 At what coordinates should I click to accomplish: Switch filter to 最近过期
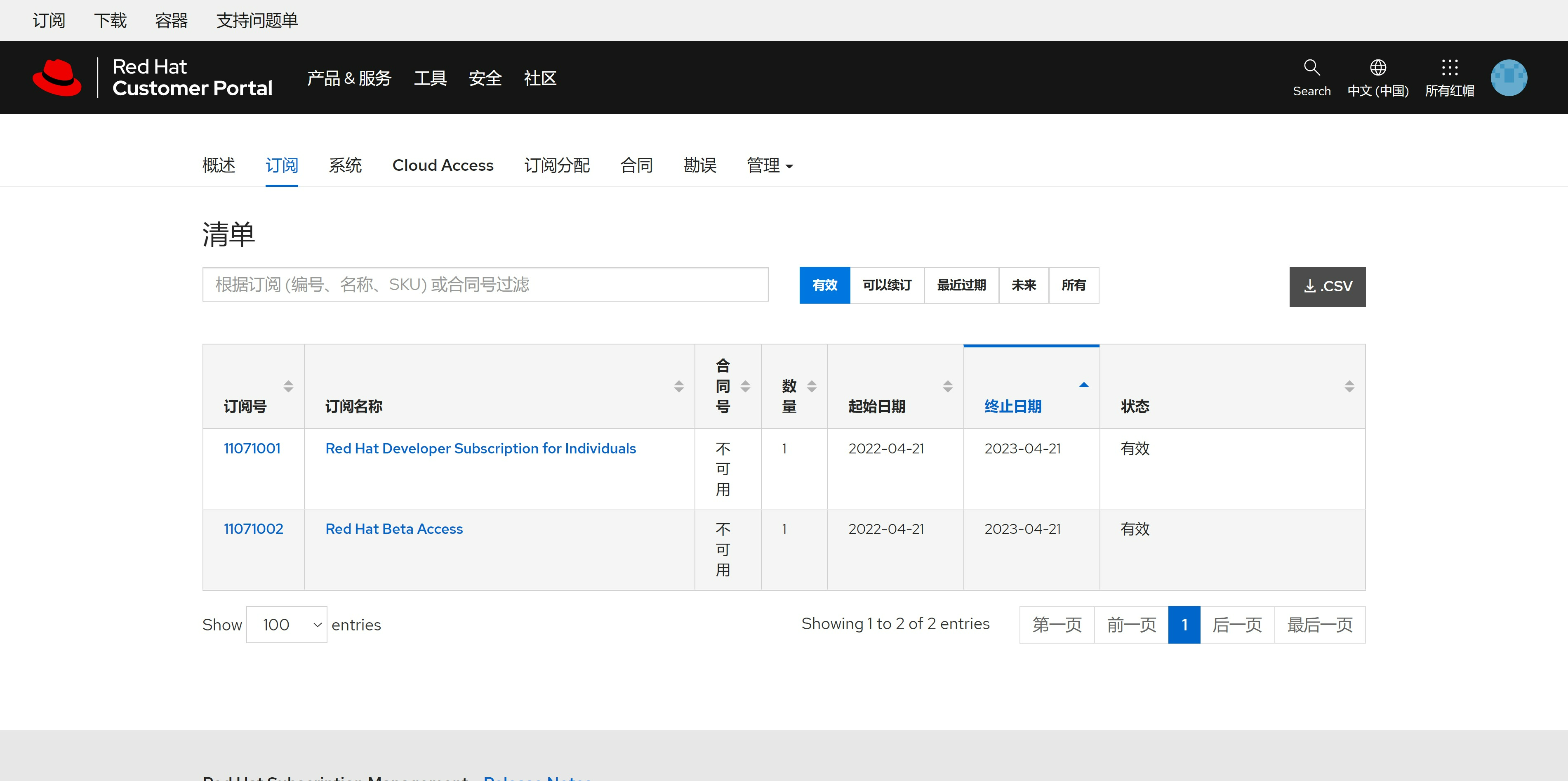[961, 286]
